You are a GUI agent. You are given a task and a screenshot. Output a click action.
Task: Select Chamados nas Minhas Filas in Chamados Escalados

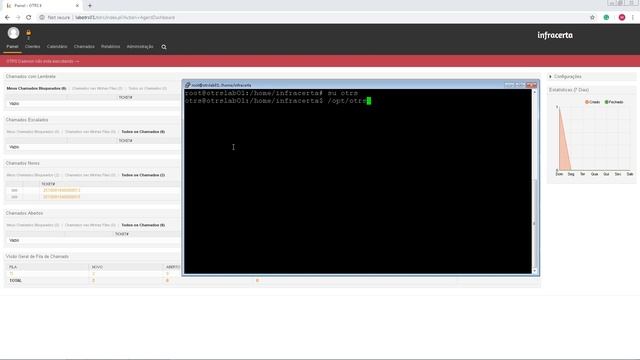[90, 132]
